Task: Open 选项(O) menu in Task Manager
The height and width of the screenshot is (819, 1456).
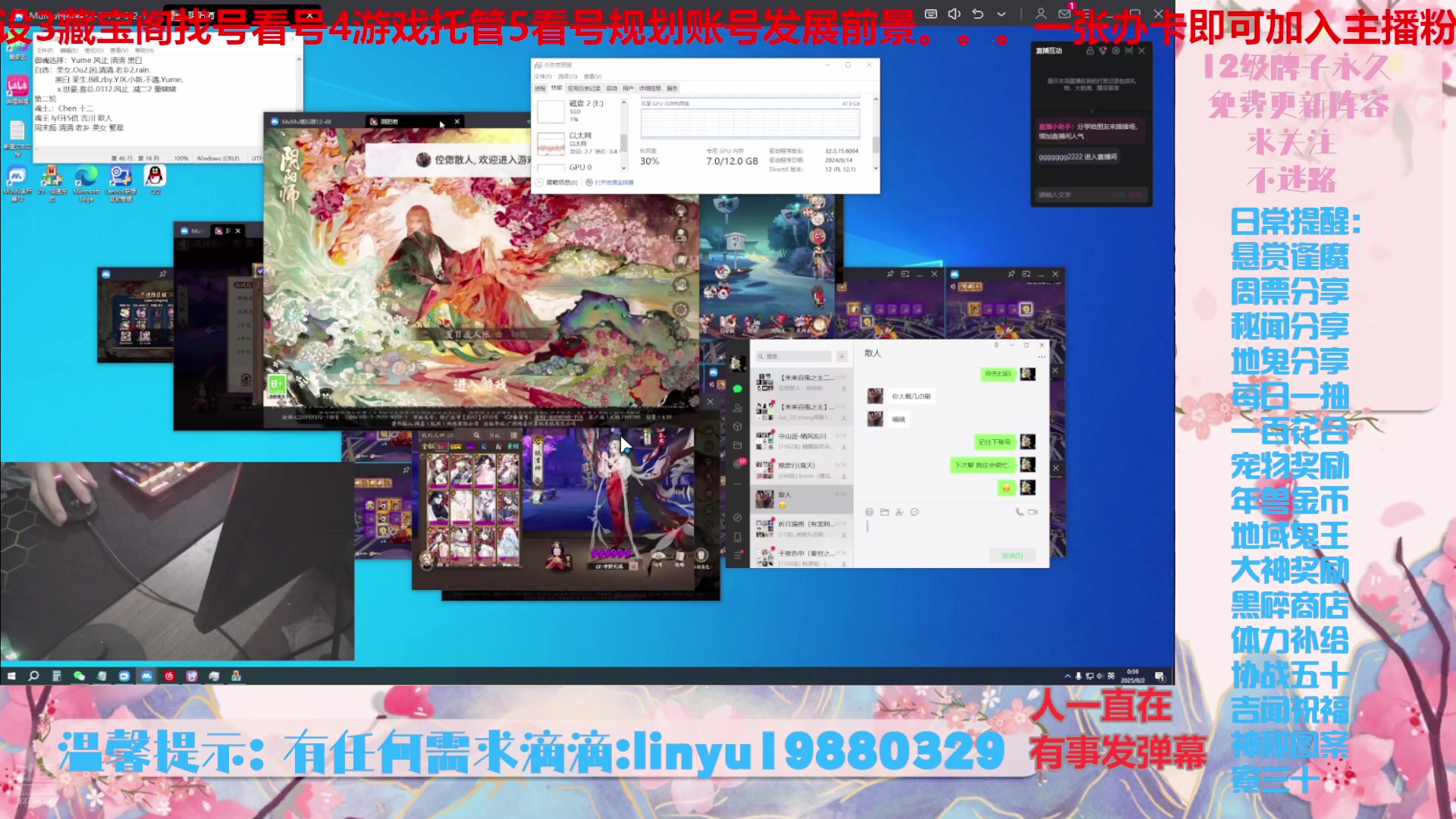Action: 567,77
